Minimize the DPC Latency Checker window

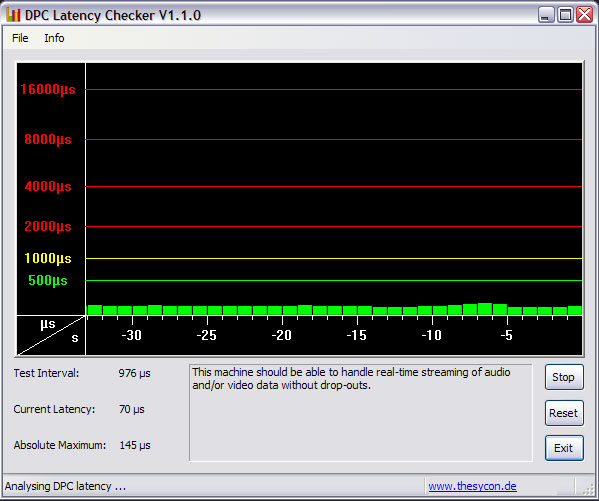pyautogui.click(x=546, y=15)
